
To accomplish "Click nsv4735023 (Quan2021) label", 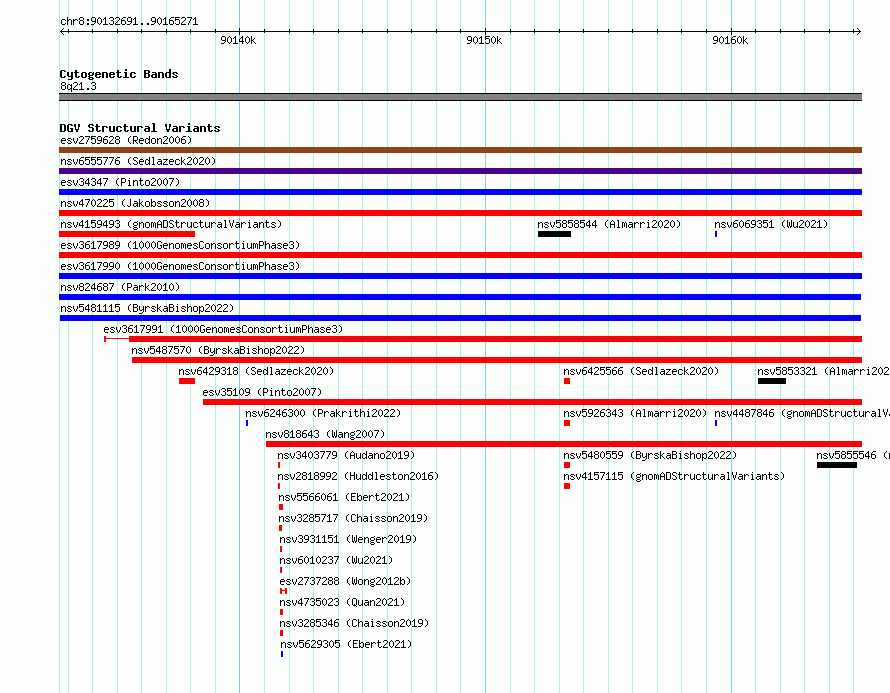I will click(342, 602).
